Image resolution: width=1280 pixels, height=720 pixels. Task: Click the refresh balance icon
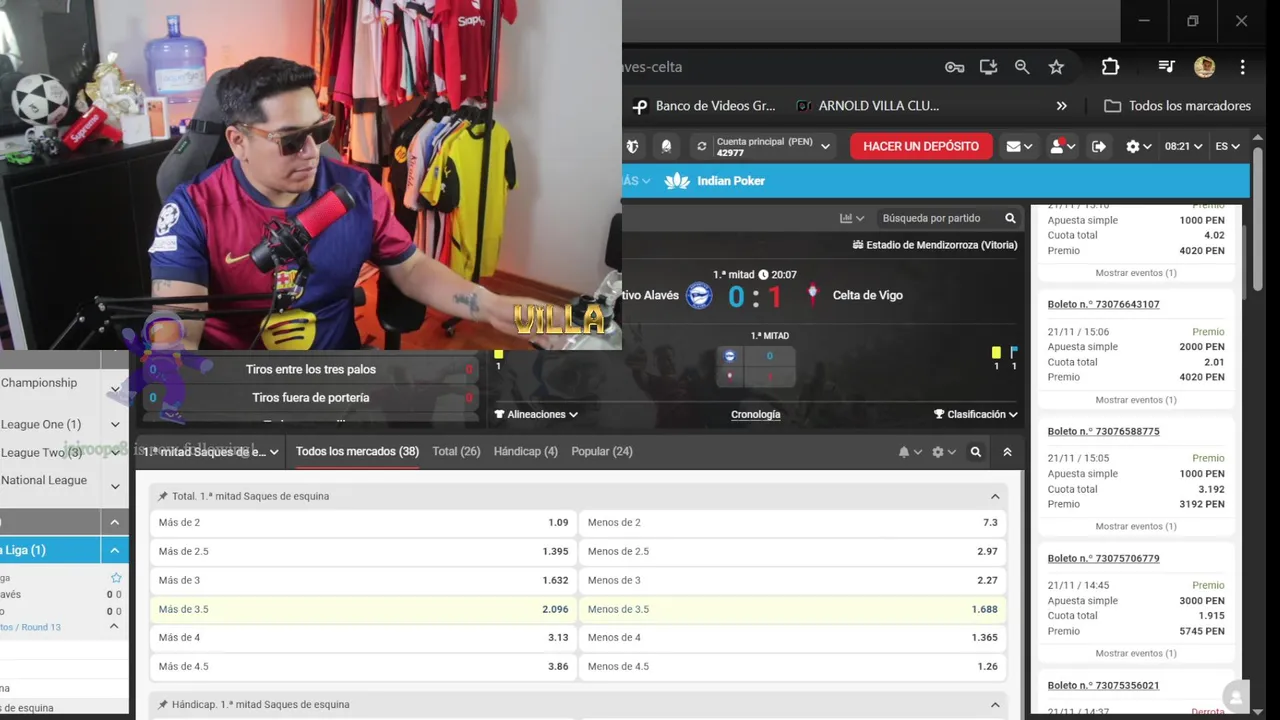pos(701,146)
